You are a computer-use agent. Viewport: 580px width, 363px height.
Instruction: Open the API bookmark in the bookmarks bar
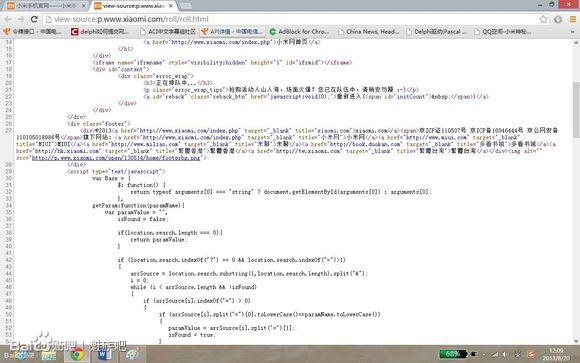coord(232,32)
